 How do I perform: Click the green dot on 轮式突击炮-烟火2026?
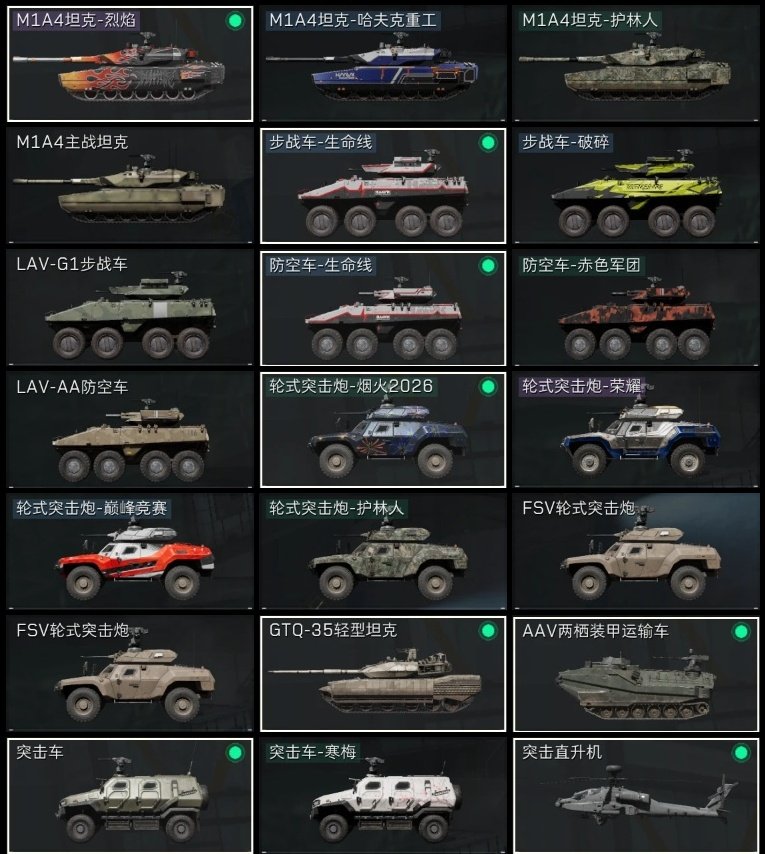488,387
